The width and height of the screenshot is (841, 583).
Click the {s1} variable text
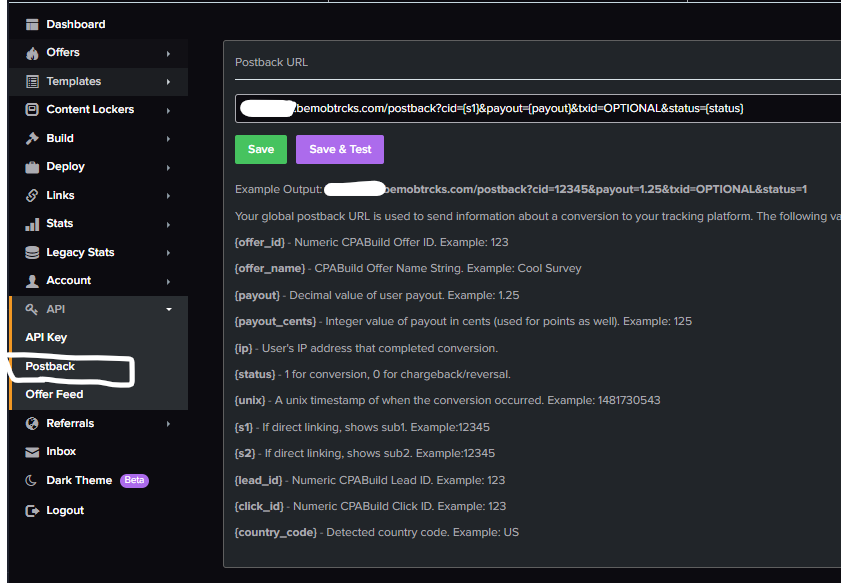coord(244,427)
